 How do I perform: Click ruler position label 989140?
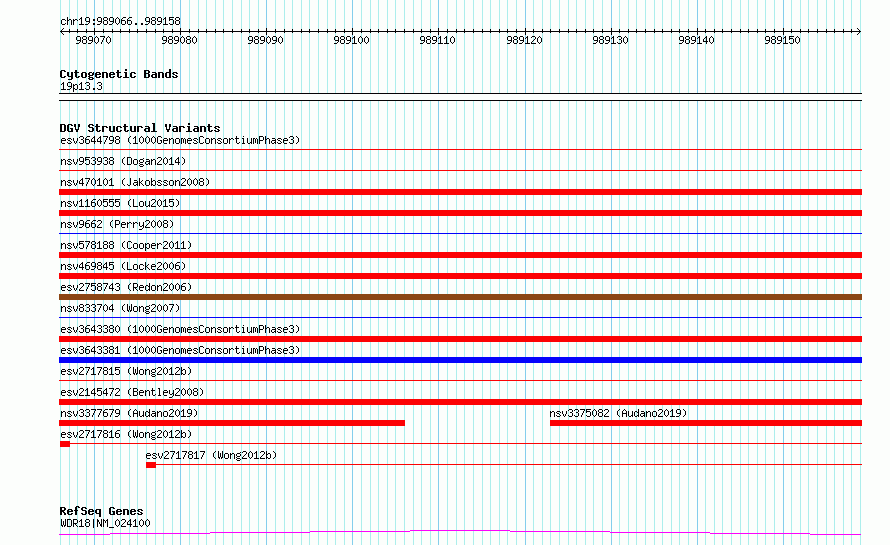point(696,40)
